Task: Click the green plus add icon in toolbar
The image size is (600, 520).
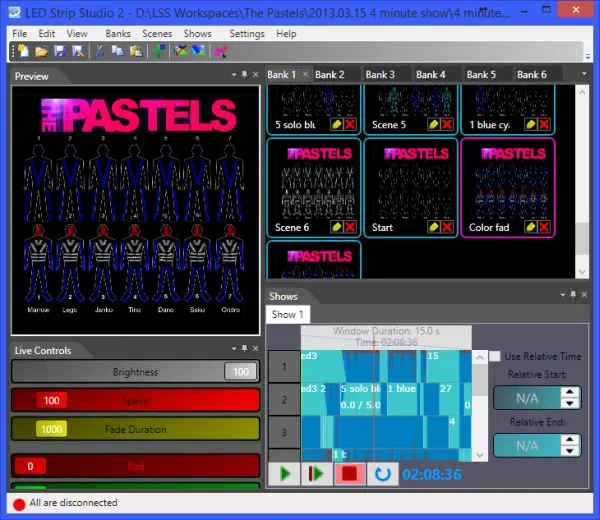Action: click(x=159, y=51)
